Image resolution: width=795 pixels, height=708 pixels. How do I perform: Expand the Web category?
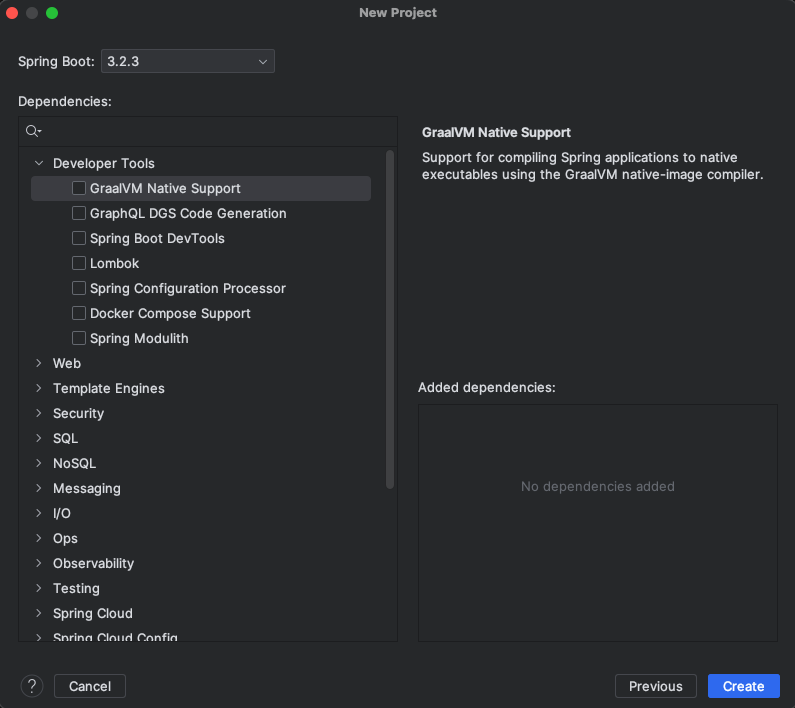39,363
